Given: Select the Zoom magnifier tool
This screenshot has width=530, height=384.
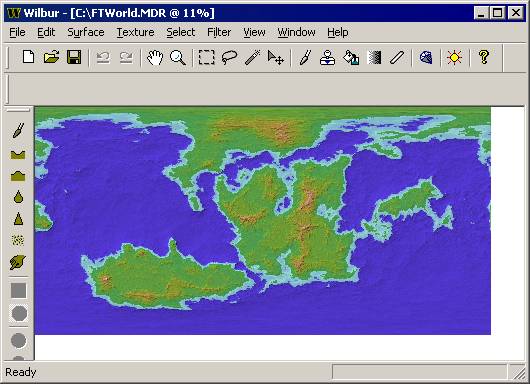Looking at the screenshot, I should pyautogui.click(x=178, y=57).
